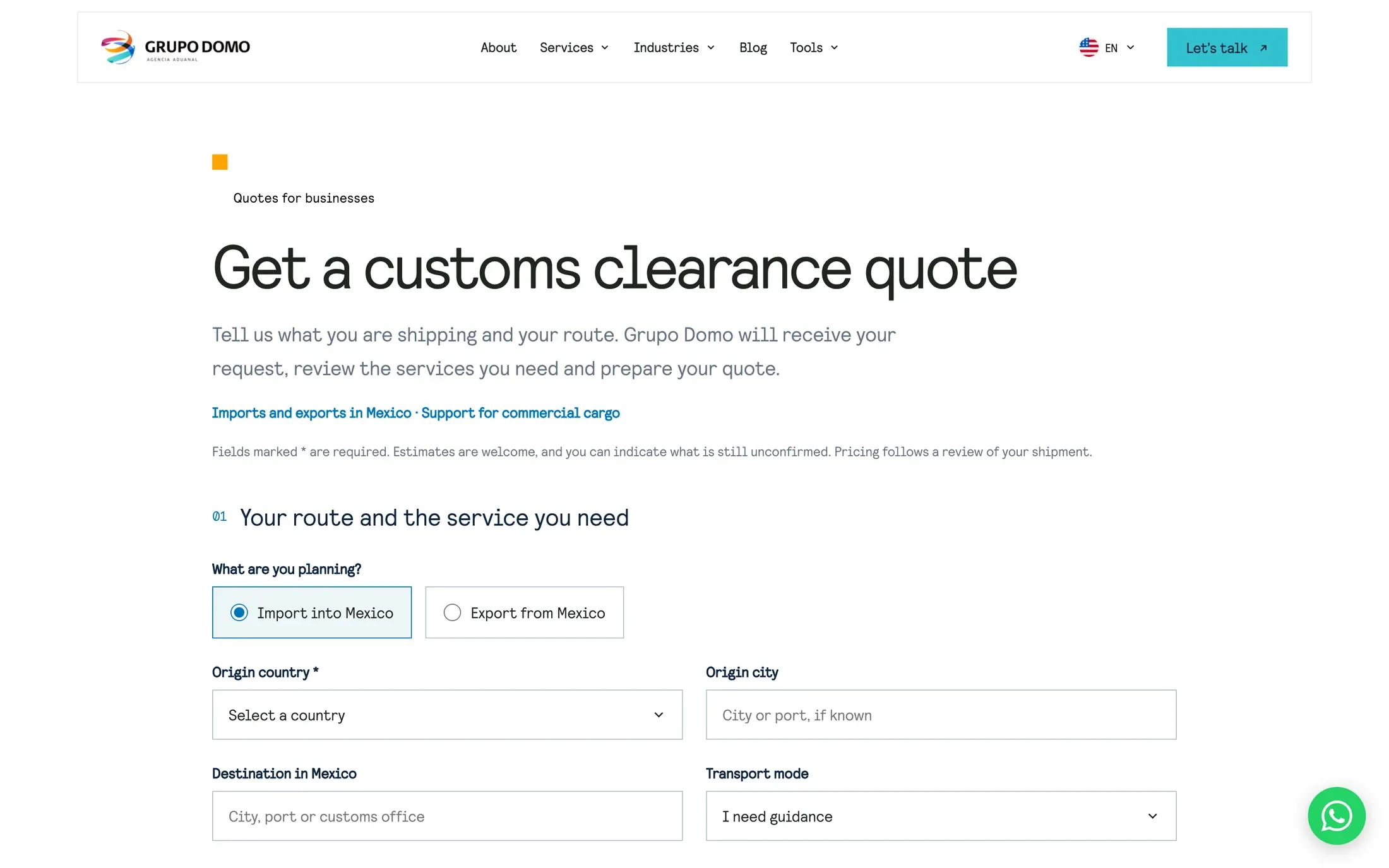Screen dimensions: 1389x868
Task: Click 'Imports and exports in Mexico' text
Action: click(311, 413)
